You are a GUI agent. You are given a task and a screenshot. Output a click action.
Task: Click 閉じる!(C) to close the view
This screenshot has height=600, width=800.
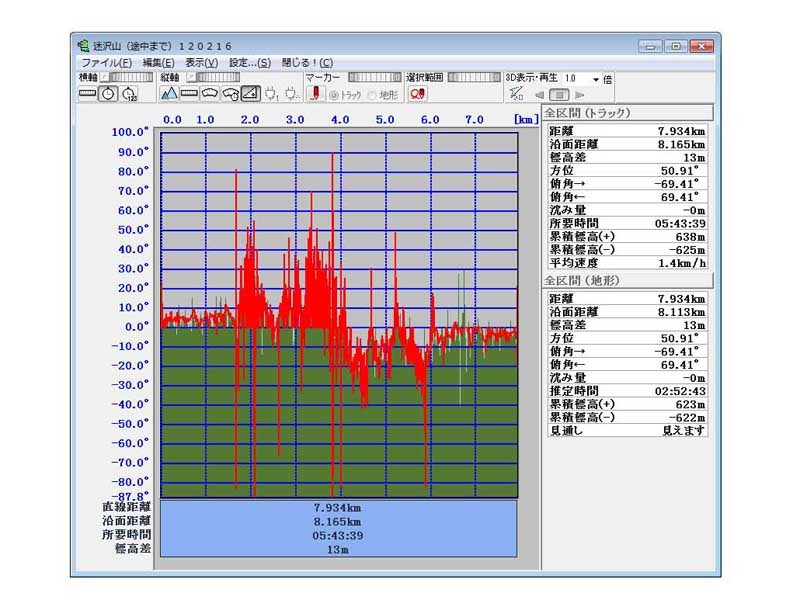307,62
